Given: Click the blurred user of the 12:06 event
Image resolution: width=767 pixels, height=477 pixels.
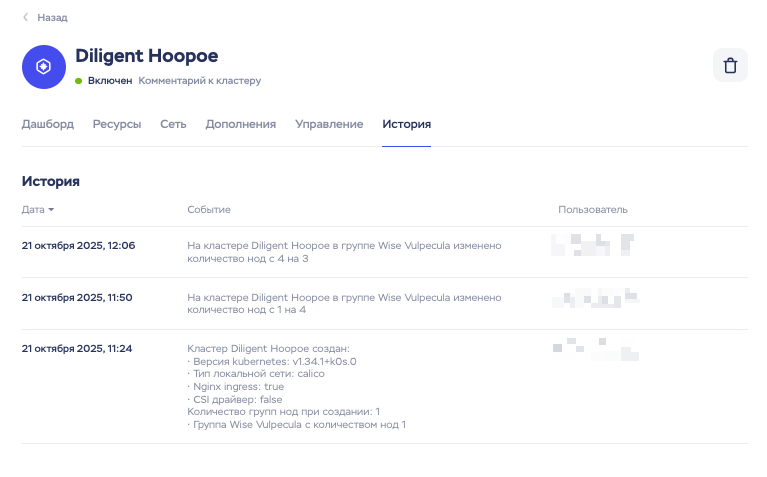Looking at the screenshot, I should pyautogui.click(x=592, y=246).
